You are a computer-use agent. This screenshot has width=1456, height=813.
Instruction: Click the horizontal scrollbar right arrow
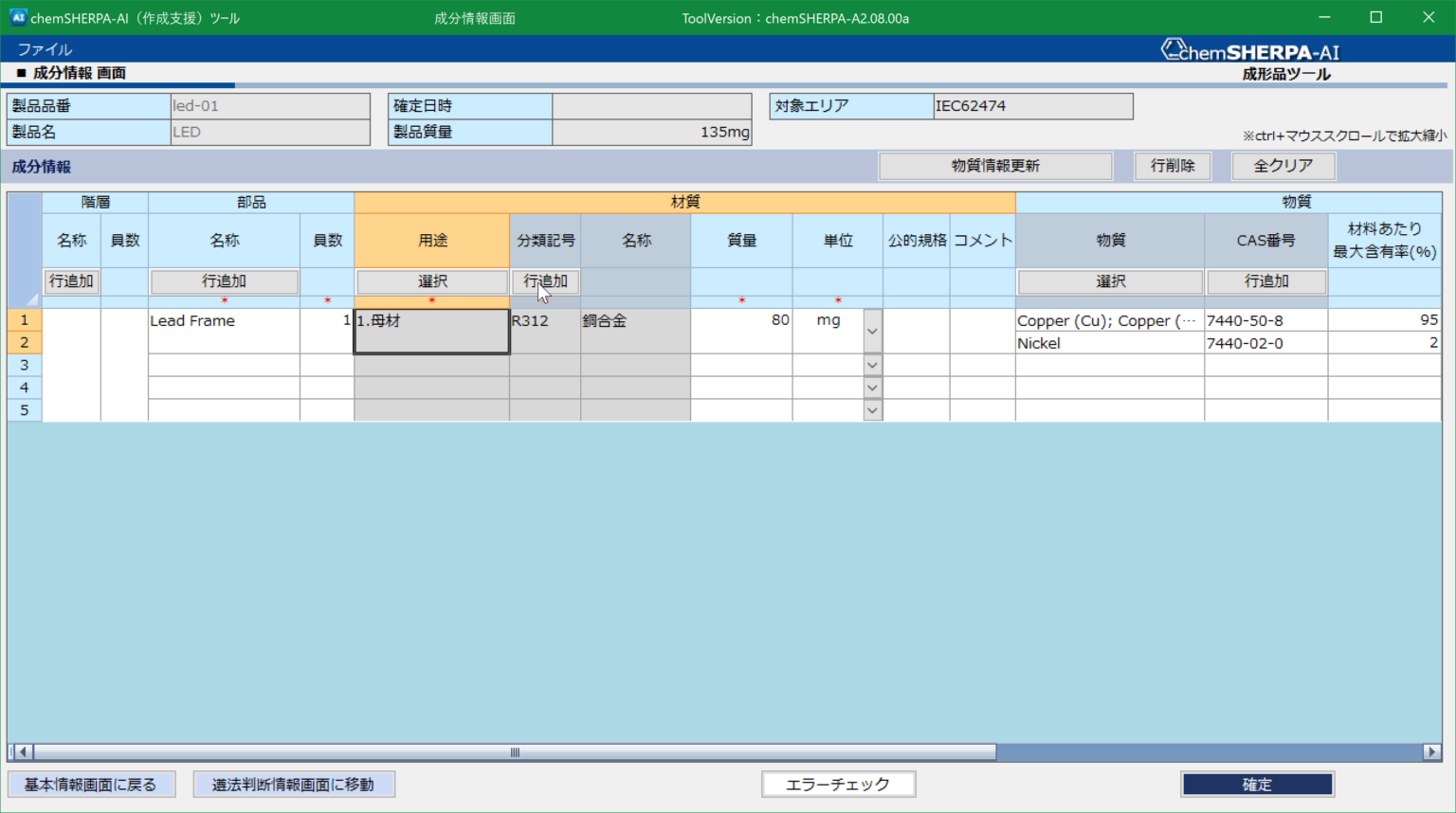click(x=1431, y=752)
